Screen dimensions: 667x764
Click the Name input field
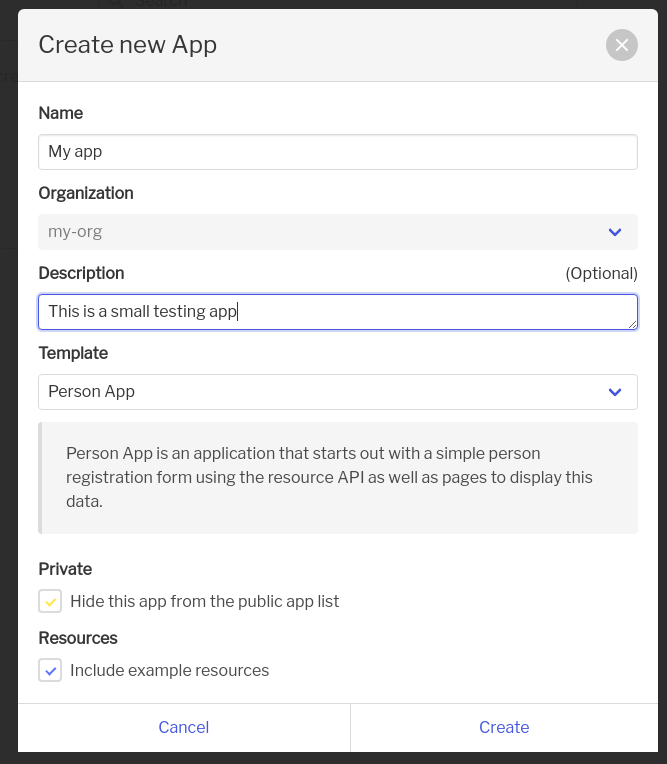click(338, 152)
